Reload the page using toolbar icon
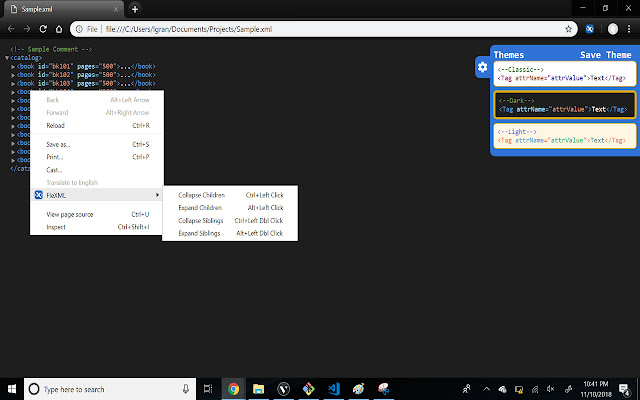 43,29
